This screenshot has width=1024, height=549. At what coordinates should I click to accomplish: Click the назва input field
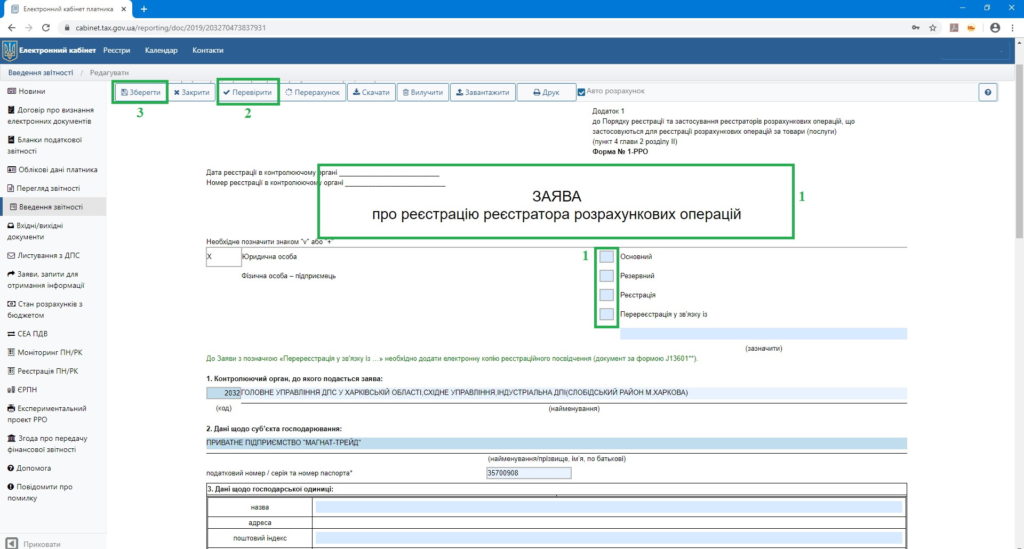point(608,507)
